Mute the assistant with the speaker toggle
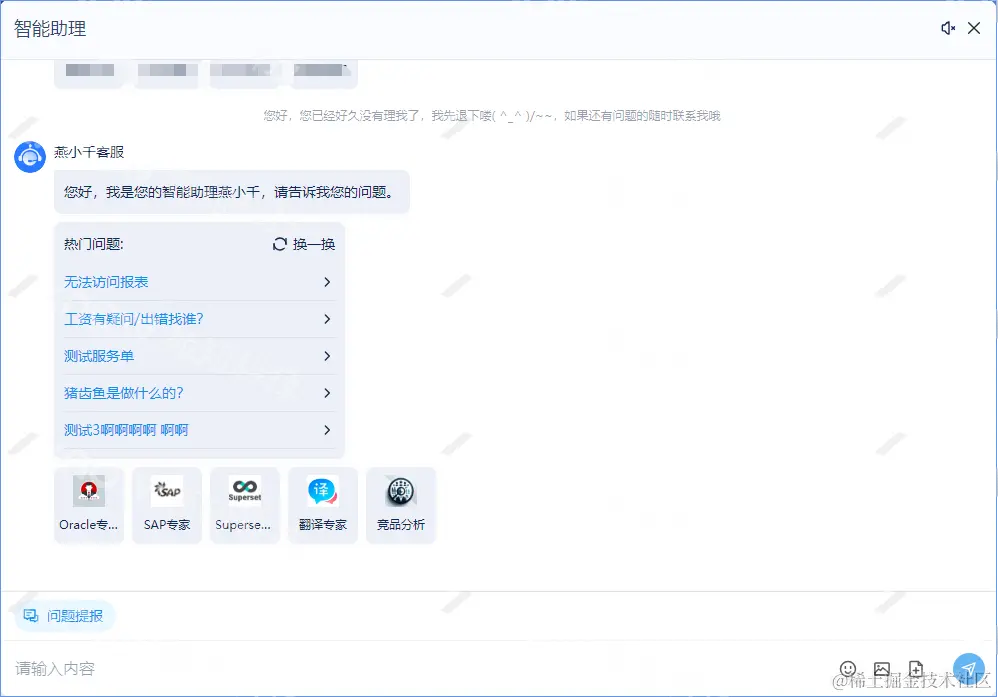Viewport: 998px width, 697px height. click(x=948, y=28)
